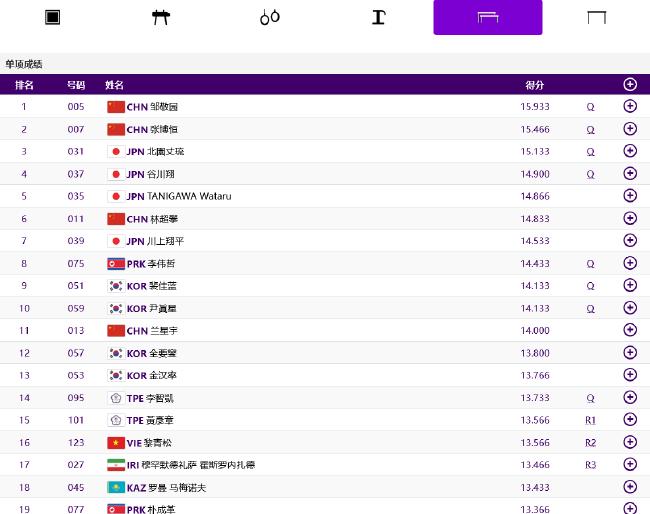Expand details for TANIGAWA Wataru row
The width and height of the screenshot is (650, 514).
click(630, 196)
